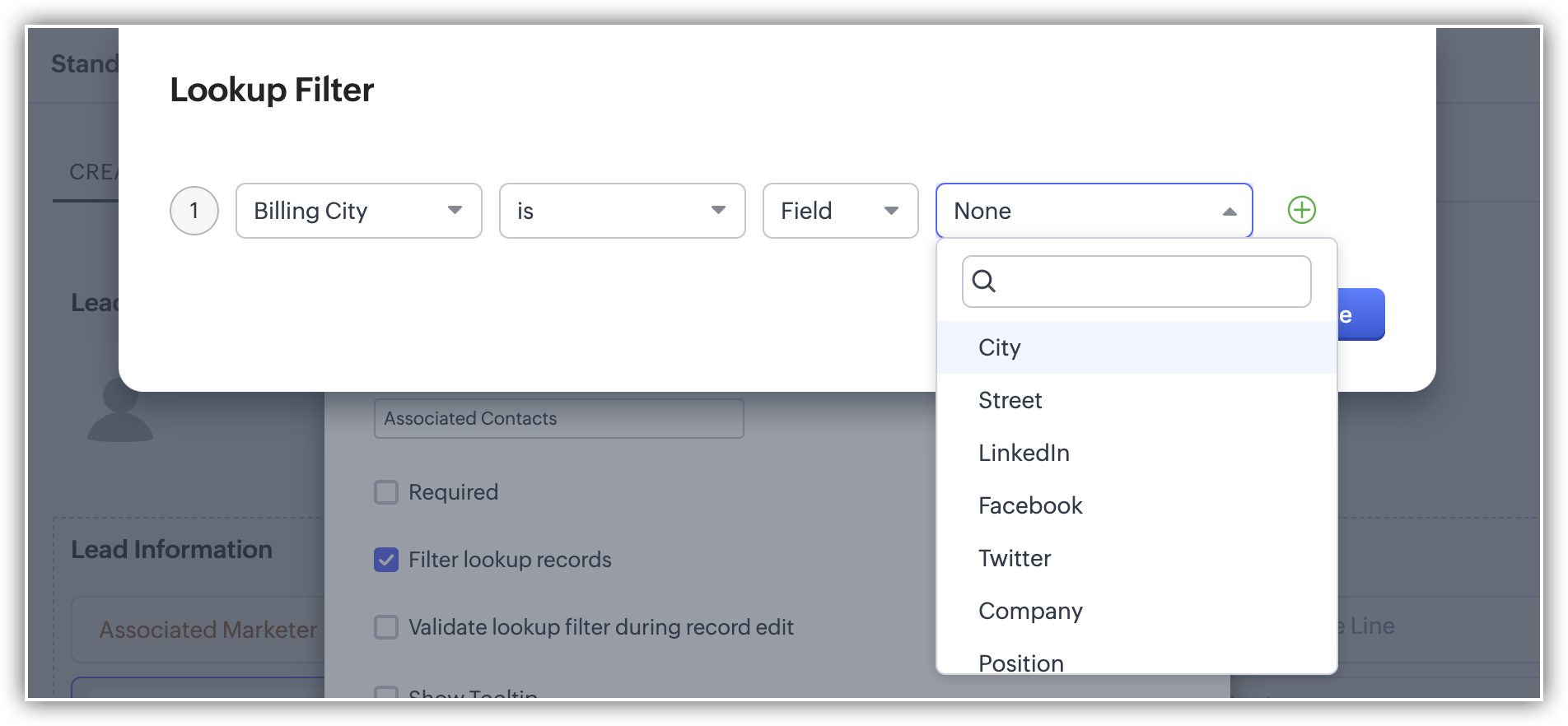Uncheck Filter lookup records checkbox
Viewport: 1568px width, 726px height.
386,560
